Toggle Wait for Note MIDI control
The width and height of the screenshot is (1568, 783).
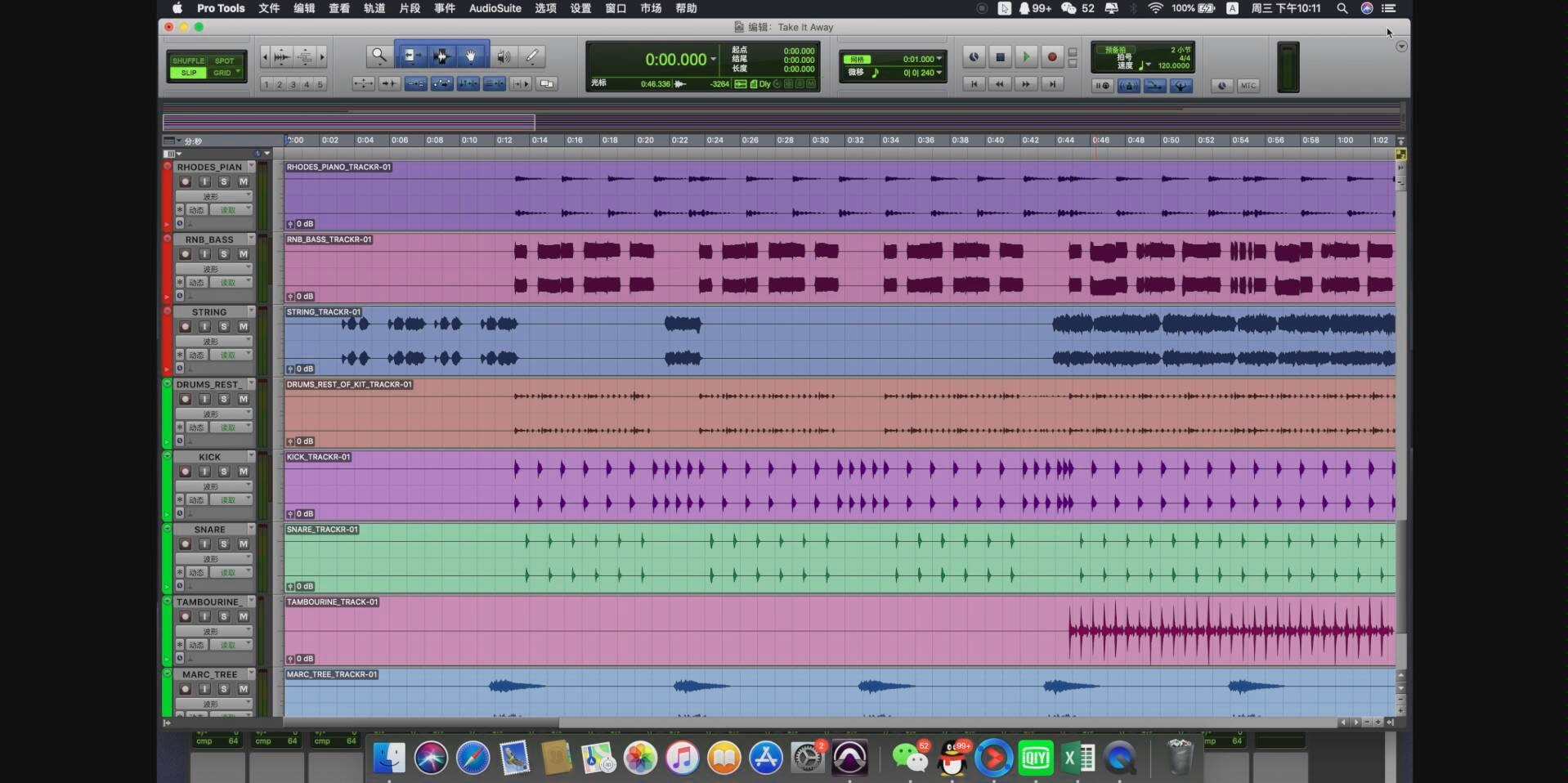1103,85
